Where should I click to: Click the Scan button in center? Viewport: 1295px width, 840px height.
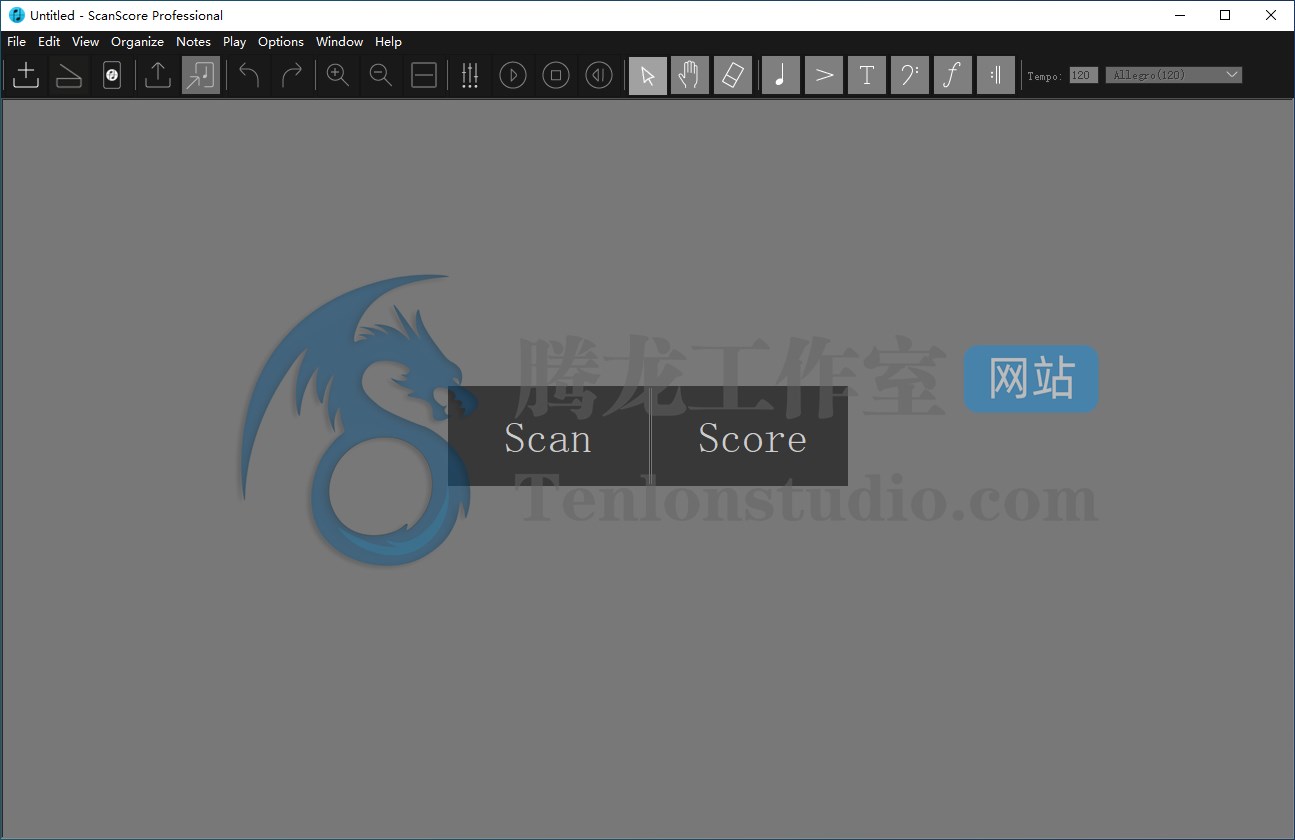point(548,437)
